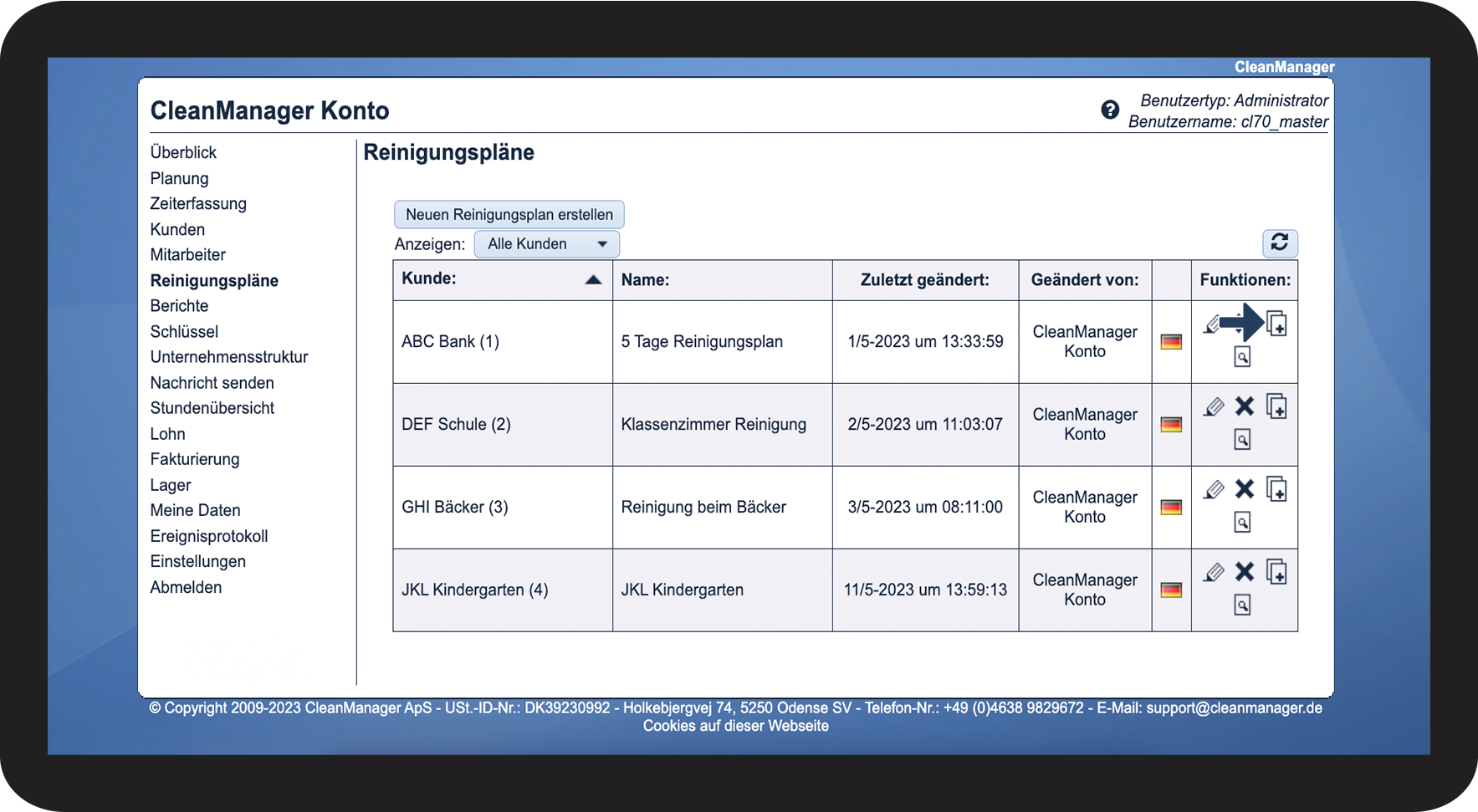The width and height of the screenshot is (1478, 812).
Task: Copy the ABC Bank cleaning plan
Action: pyautogui.click(x=1276, y=324)
